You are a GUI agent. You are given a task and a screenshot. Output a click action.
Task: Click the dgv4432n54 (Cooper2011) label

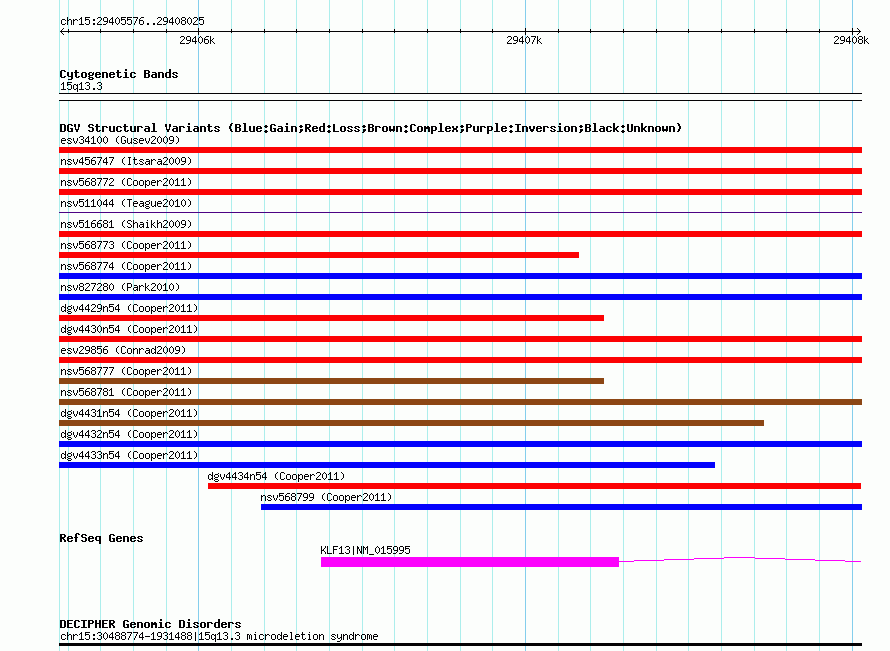point(129,434)
